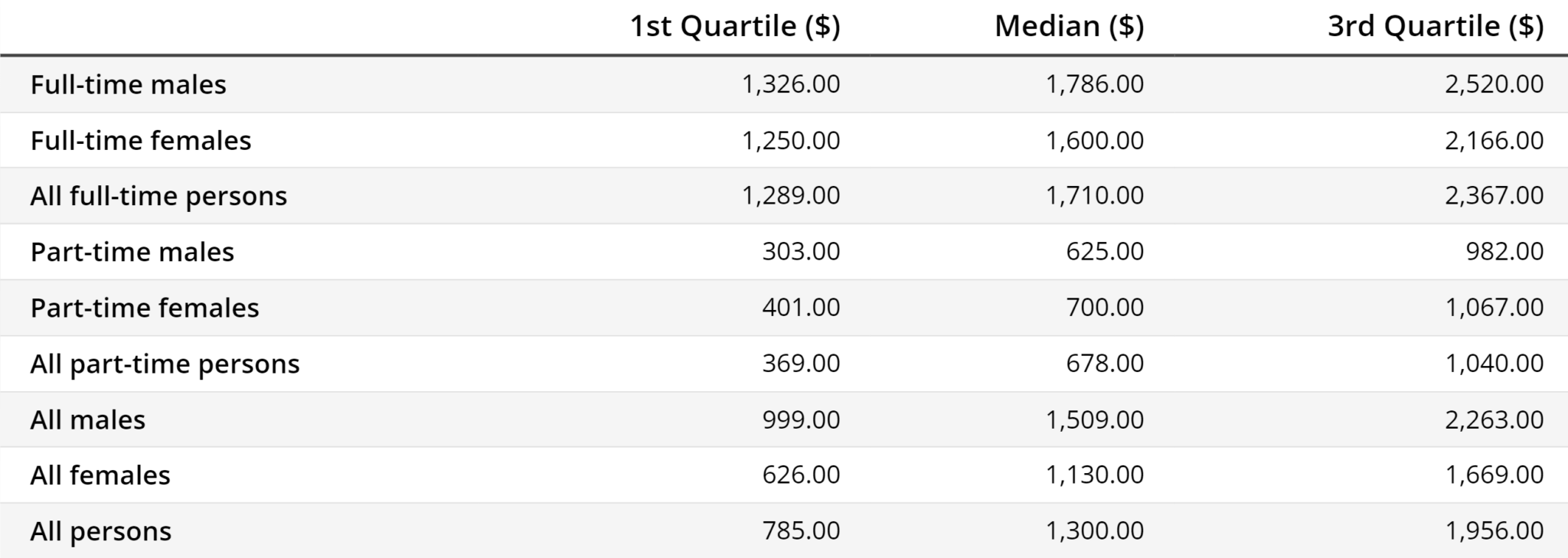Click the All males row label

[88, 419]
